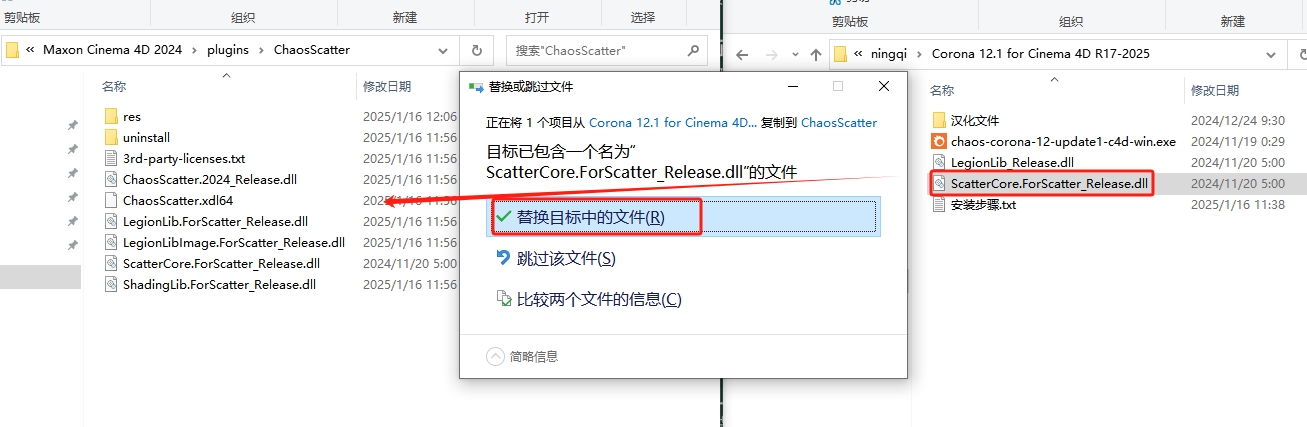Close the replace or skip files dialog
This screenshot has width=1307, height=427.
tap(884, 87)
